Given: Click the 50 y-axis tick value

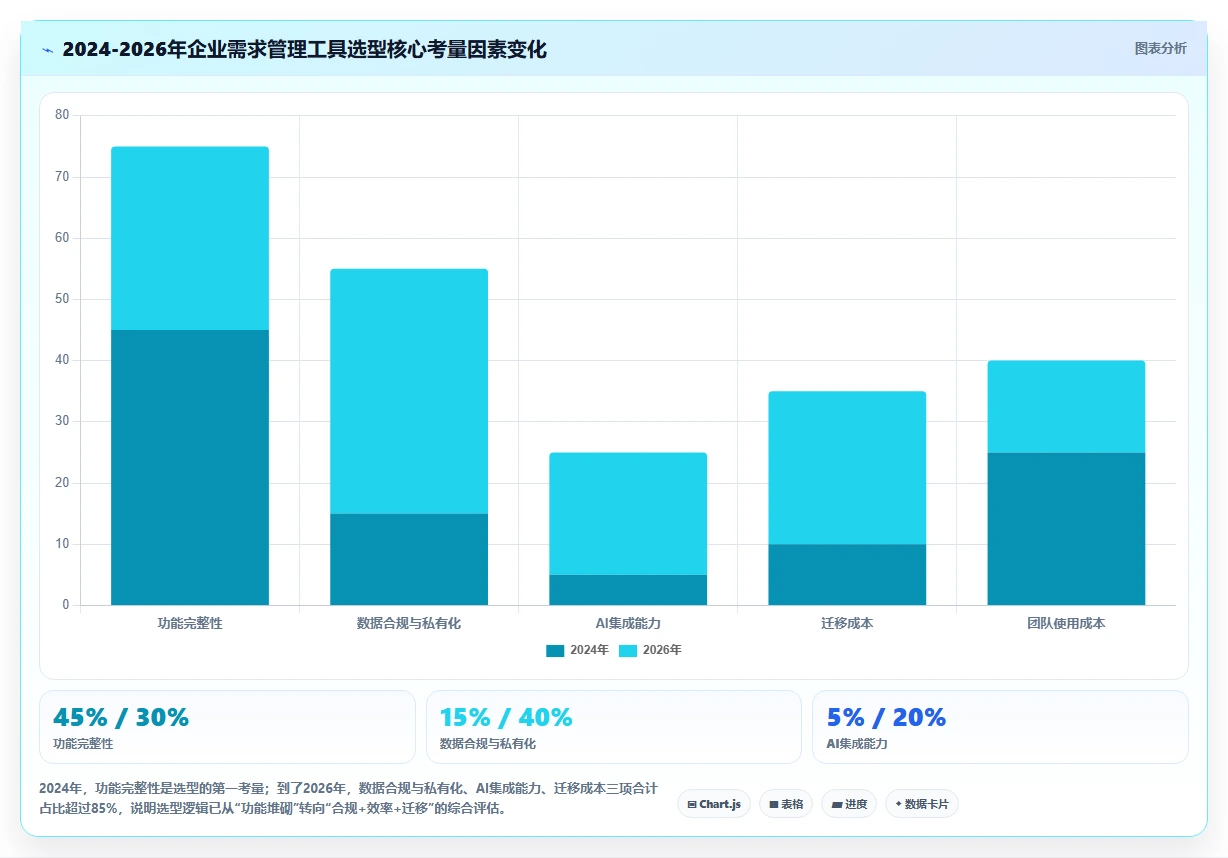Looking at the screenshot, I should pyautogui.click(x=62, y=299).
